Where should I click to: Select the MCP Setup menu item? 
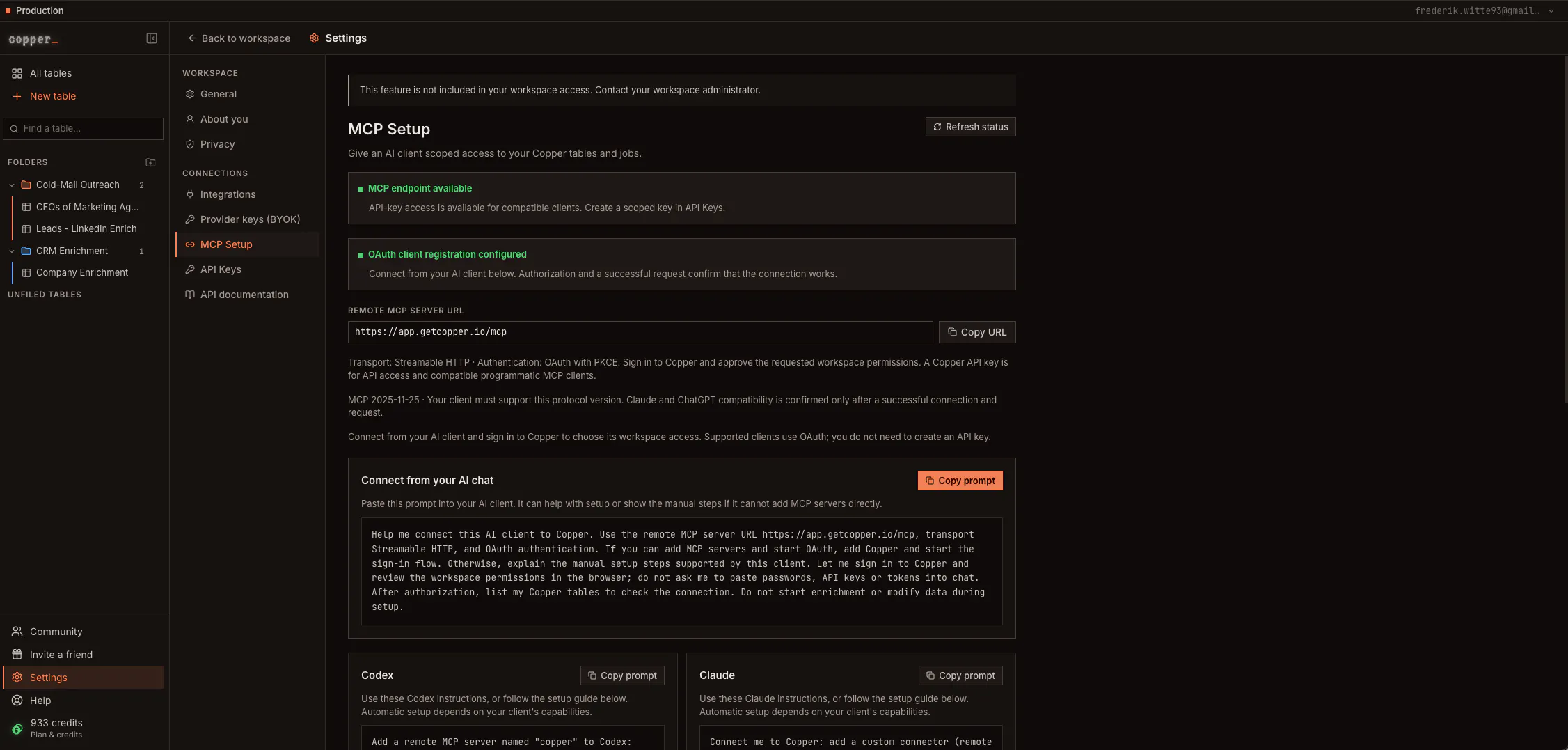[248, 244]
